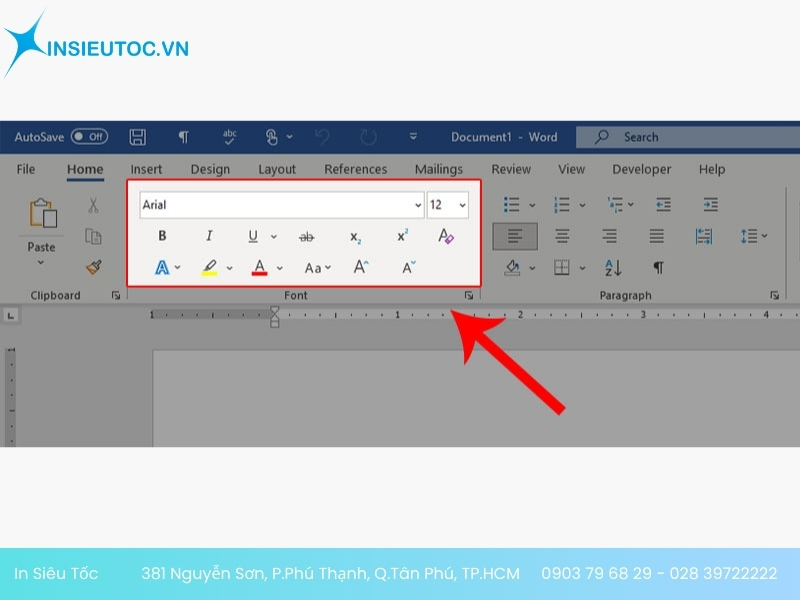Click the Subscript button
The height and width of the screenshot is (600, 800).
coord(355,236)
